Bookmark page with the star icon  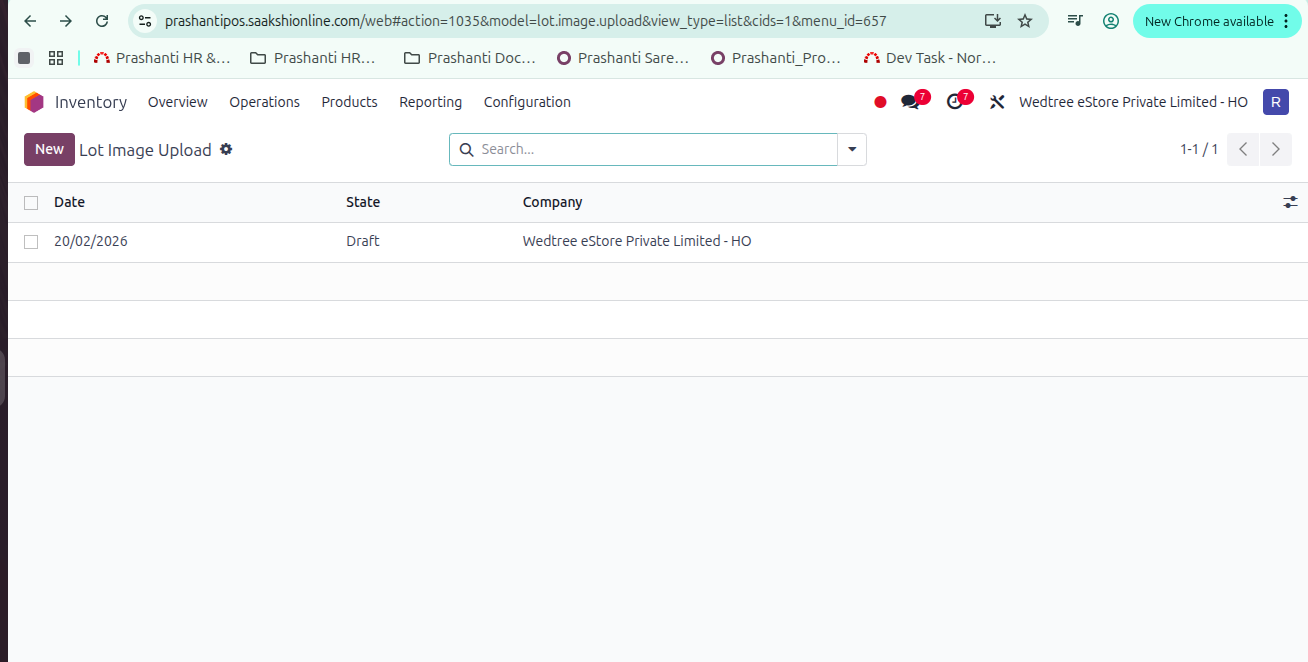click(1025, 21)
